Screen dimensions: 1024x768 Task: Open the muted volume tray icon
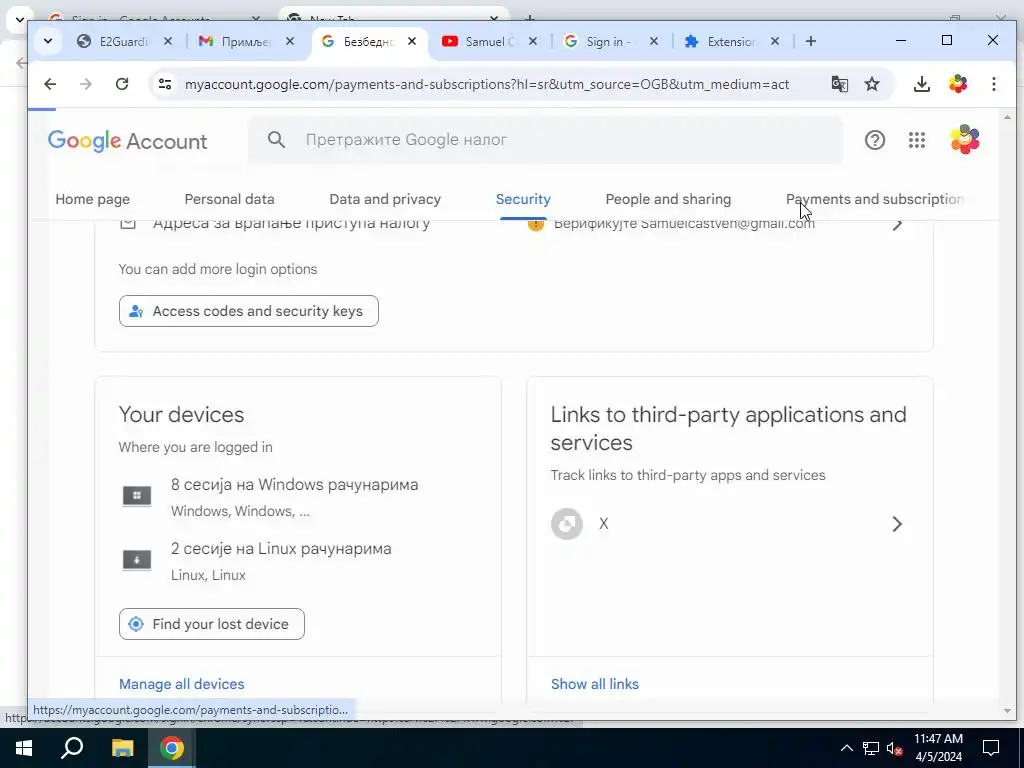tap(894, 748)
